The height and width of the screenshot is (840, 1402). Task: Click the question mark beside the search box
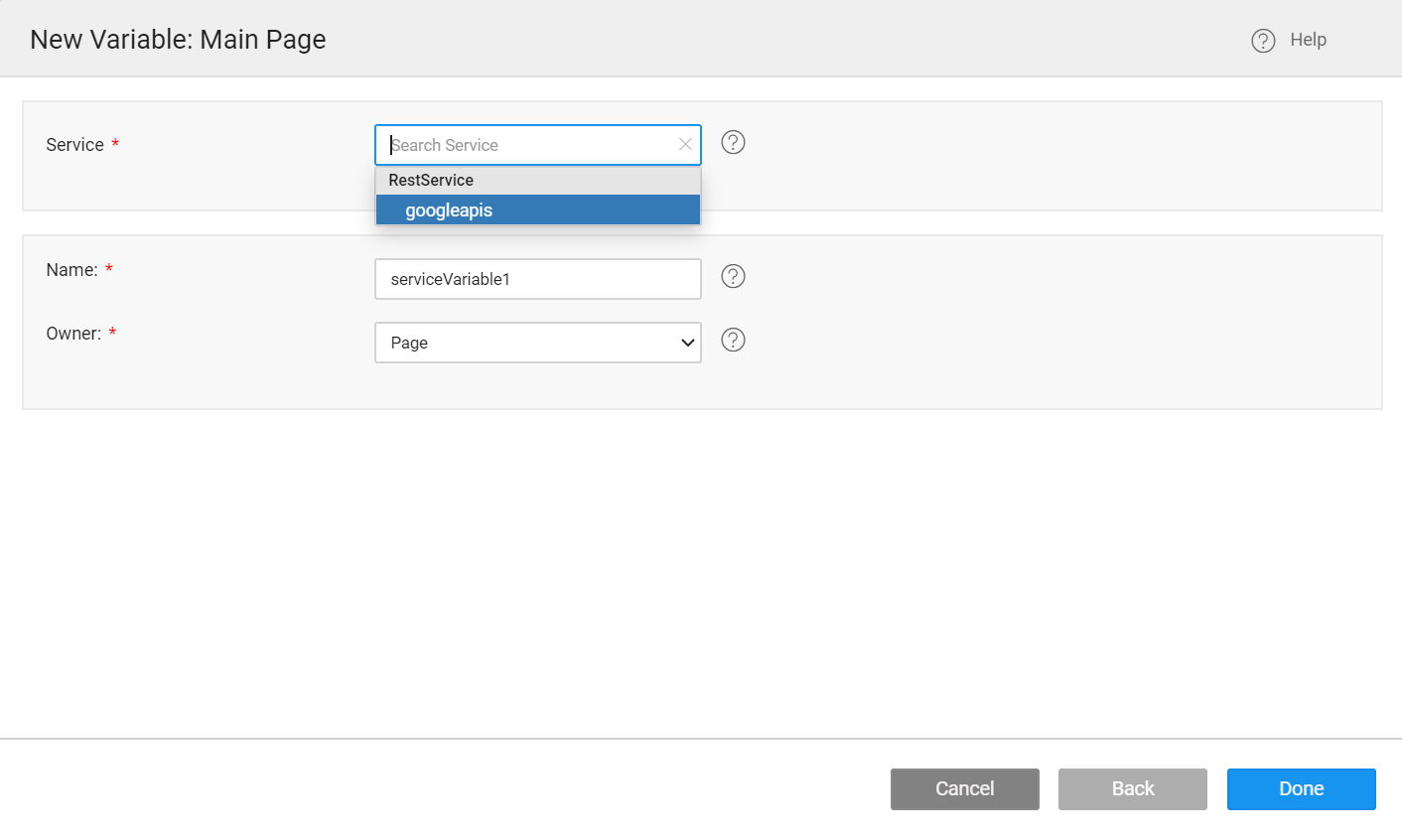tap(733, 142)
